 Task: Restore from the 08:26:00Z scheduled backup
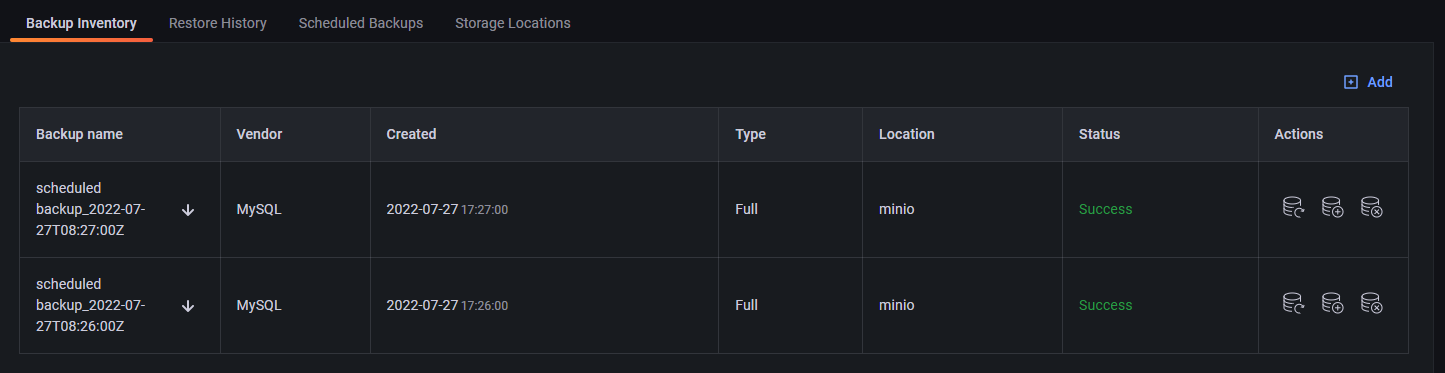(x=1294, y=303)
